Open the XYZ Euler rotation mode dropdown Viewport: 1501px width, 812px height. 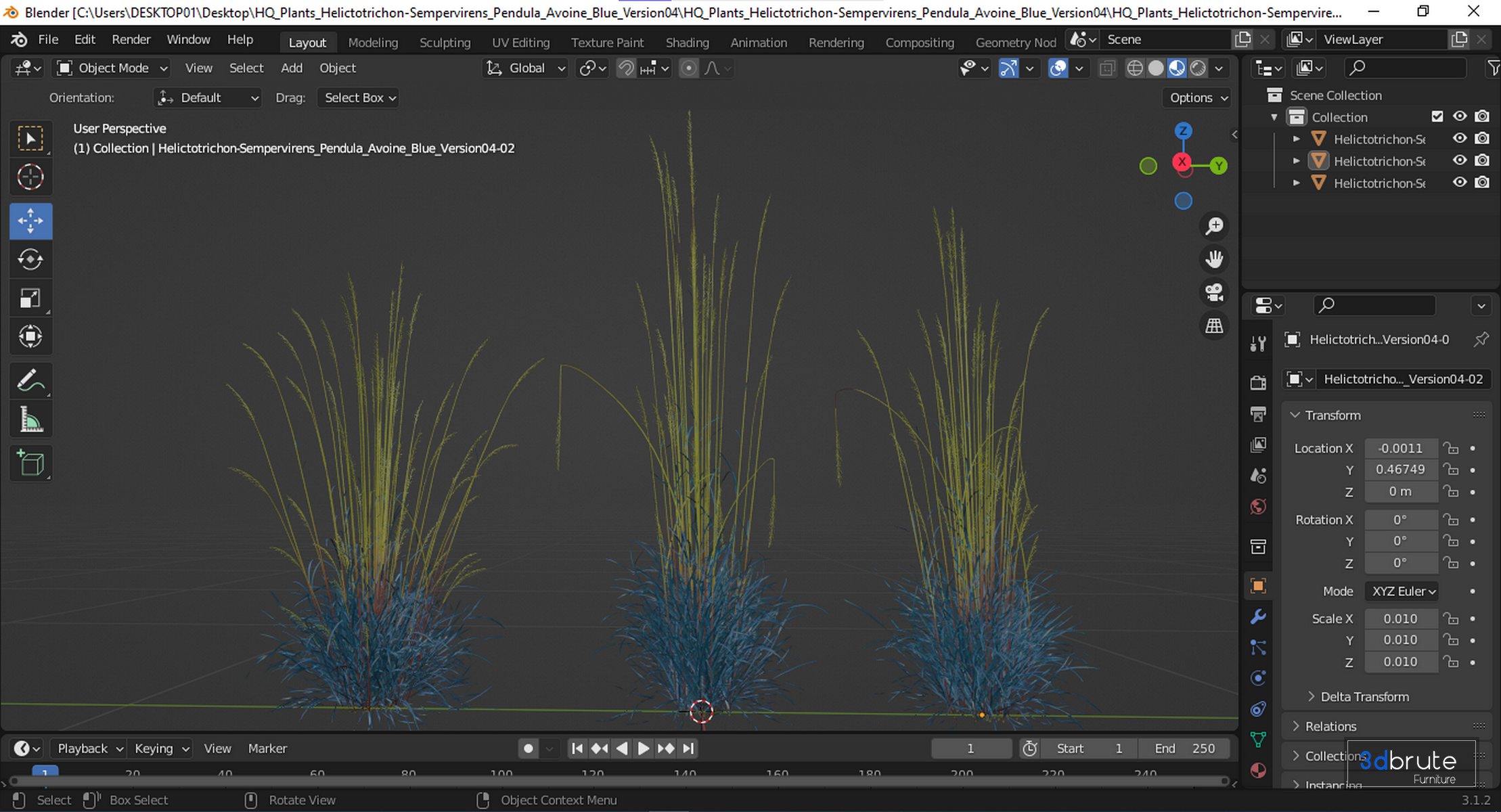[1402, 591]
